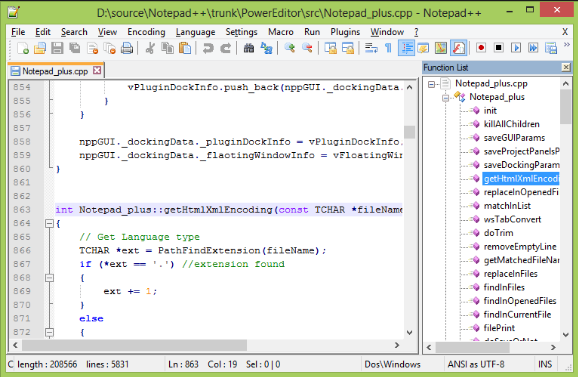The height and width of the screenshot is (377, 578).
Task: Paste from clipboard toolbar icon
Action: [x=185, y=48]
